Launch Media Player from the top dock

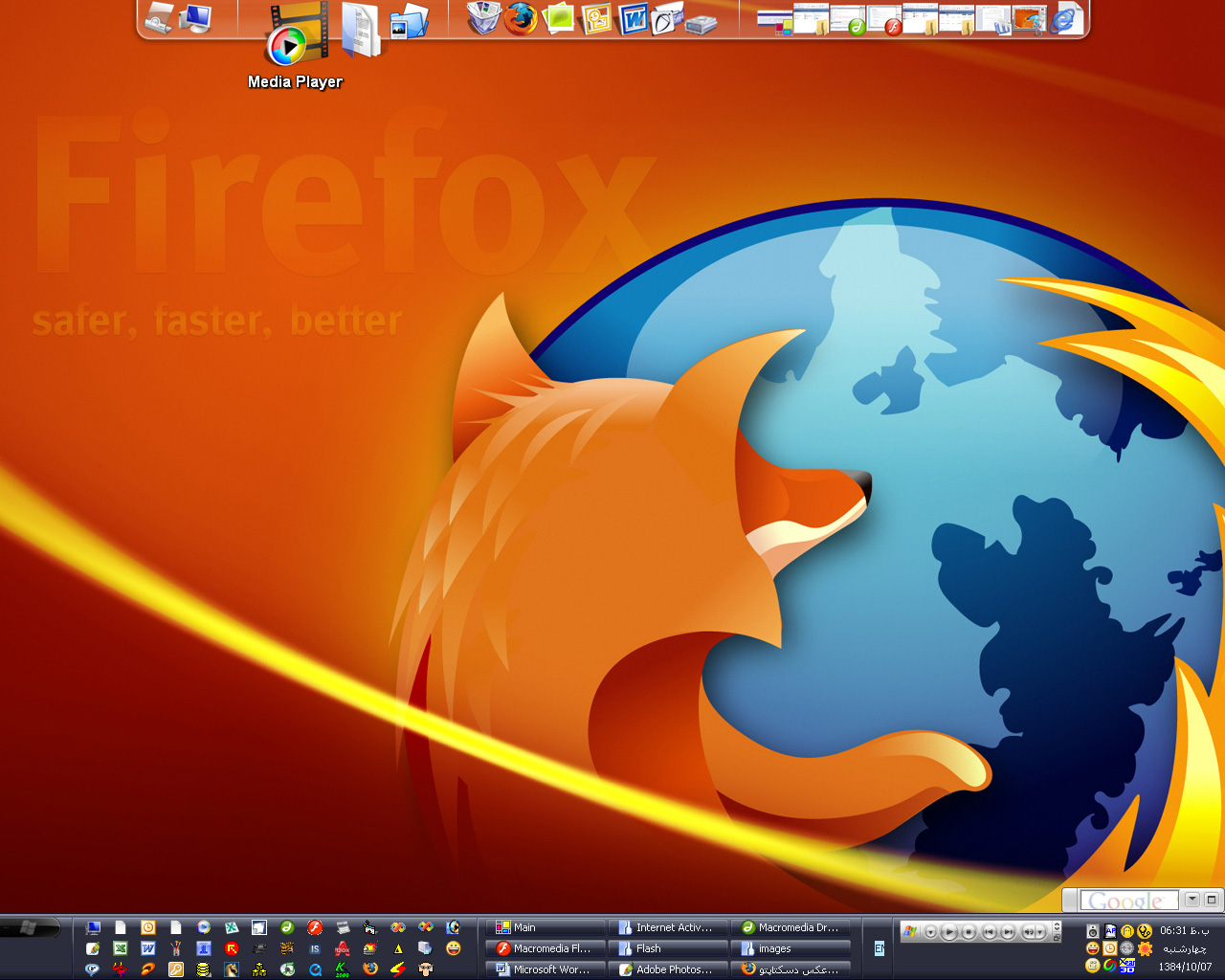(297, 33)
